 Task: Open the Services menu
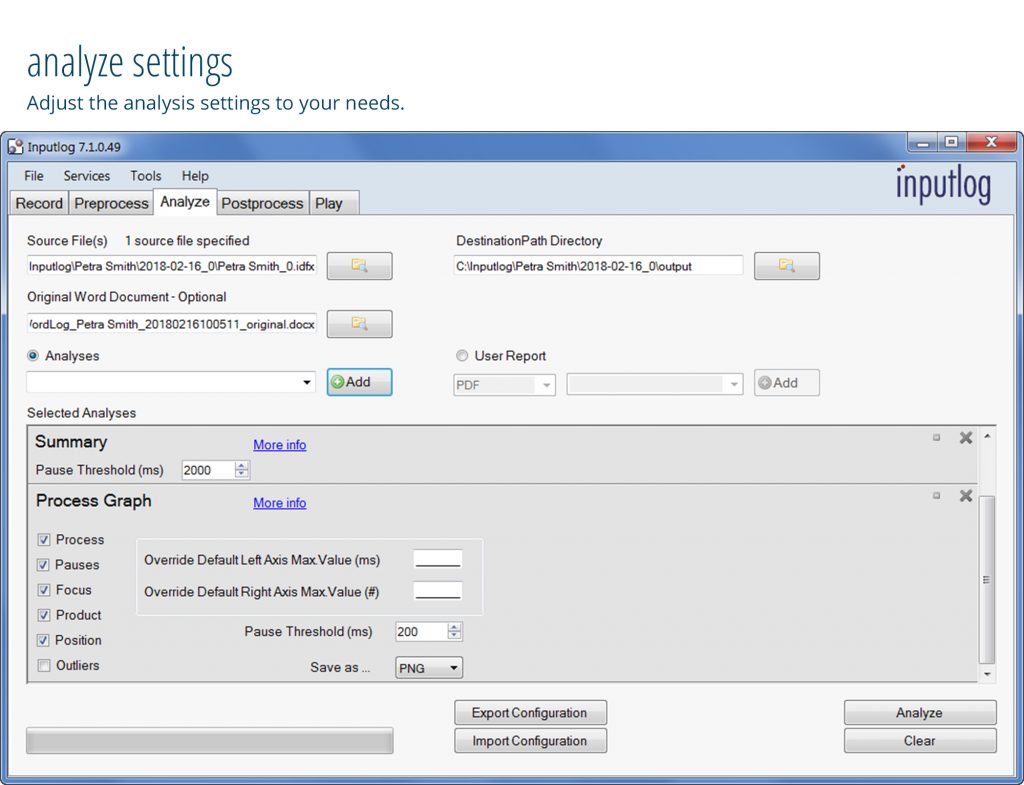[x=87, y=176]
